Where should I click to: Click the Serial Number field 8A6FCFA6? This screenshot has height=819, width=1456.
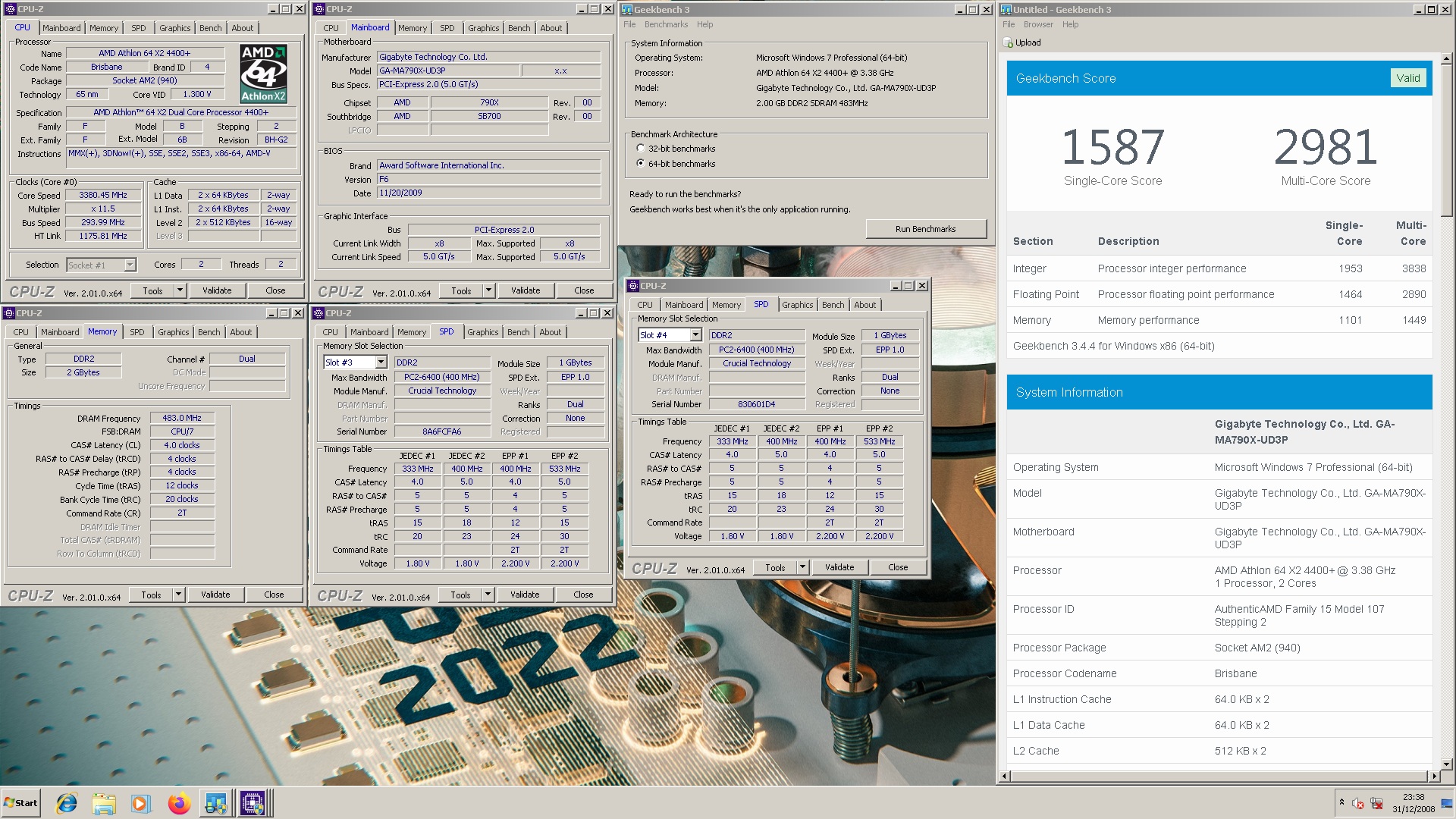[x=442, y=431]
